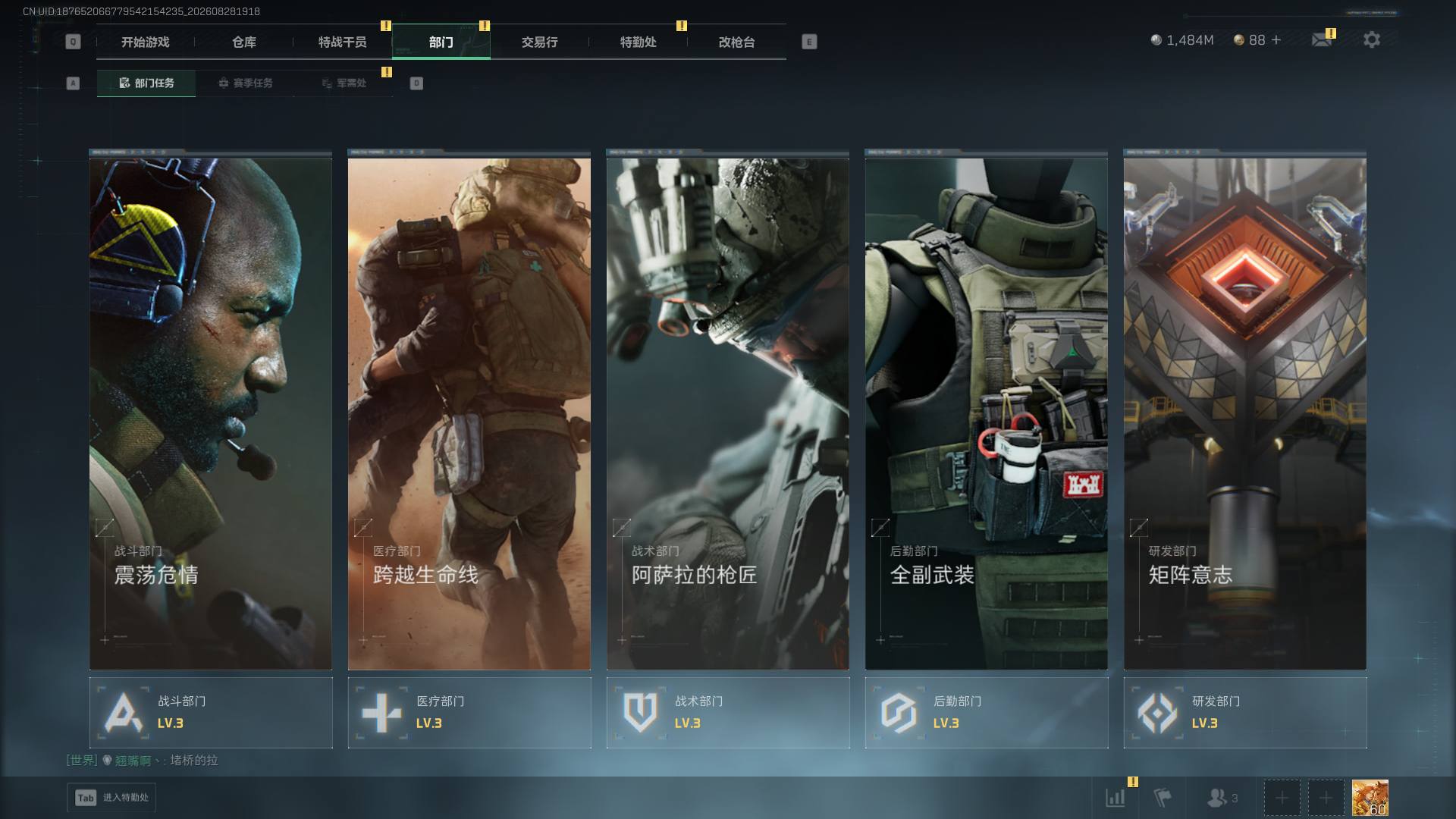Viewport: 1456px width, 819px height.
Task: Switch to the 特勤处 tab
Action: tap(639, 42)
